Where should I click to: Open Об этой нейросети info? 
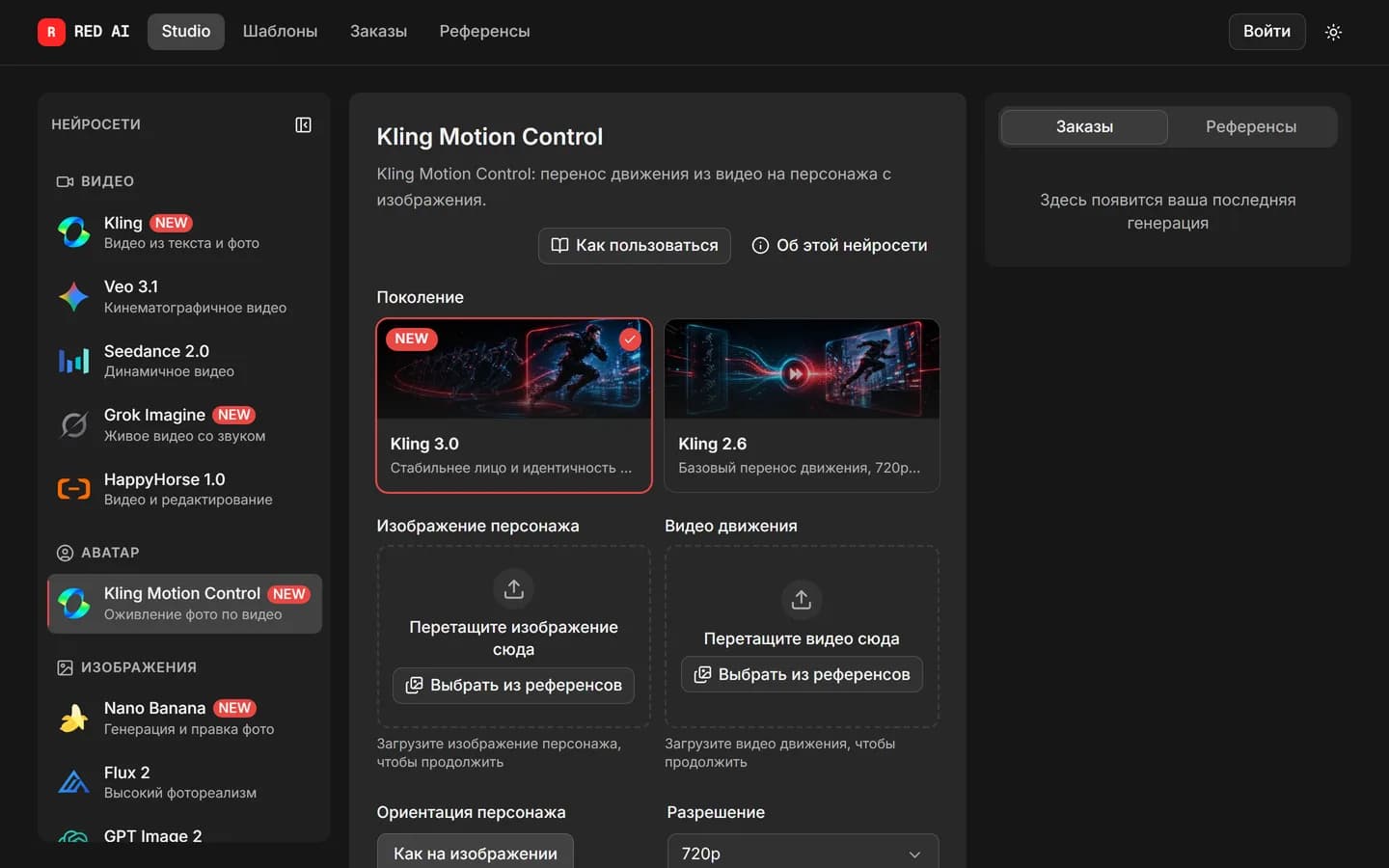tap(839, 245)
